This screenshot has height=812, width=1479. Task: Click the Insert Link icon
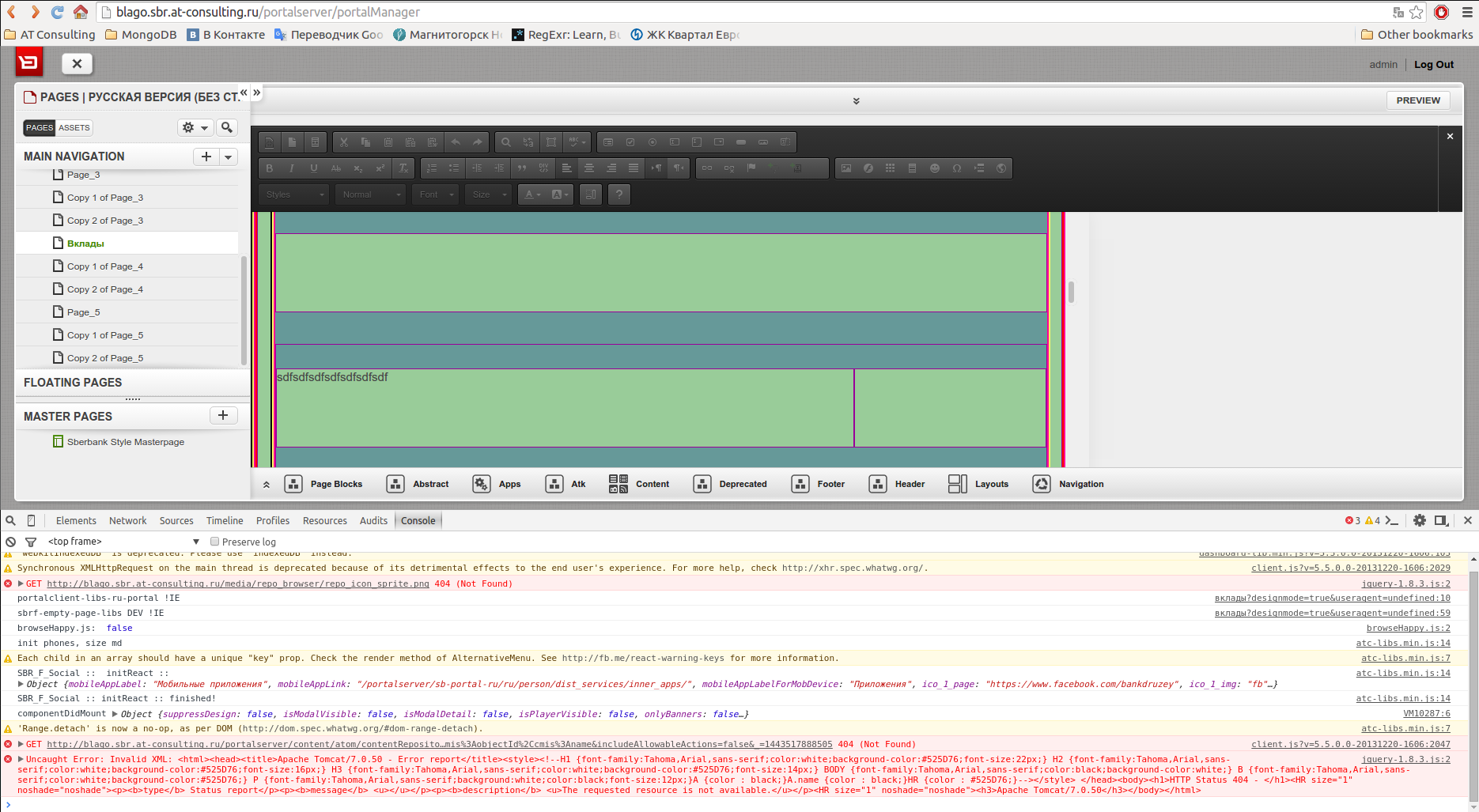707,168
